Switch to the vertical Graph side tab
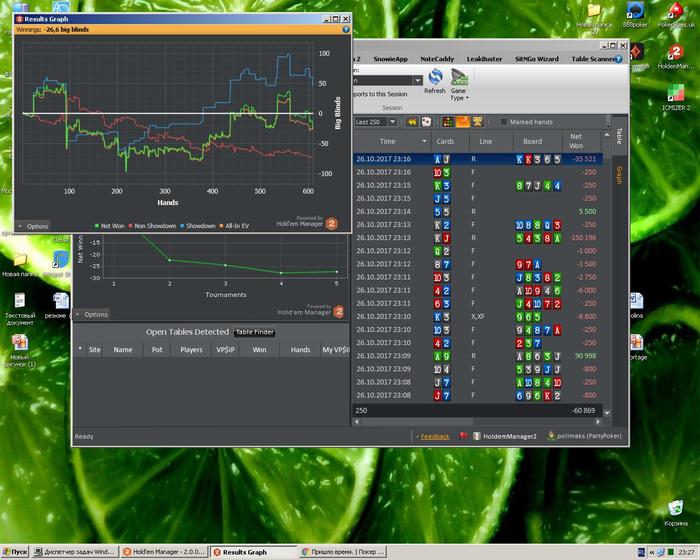This screenshot has width=700, height=560. coord(619,175)
